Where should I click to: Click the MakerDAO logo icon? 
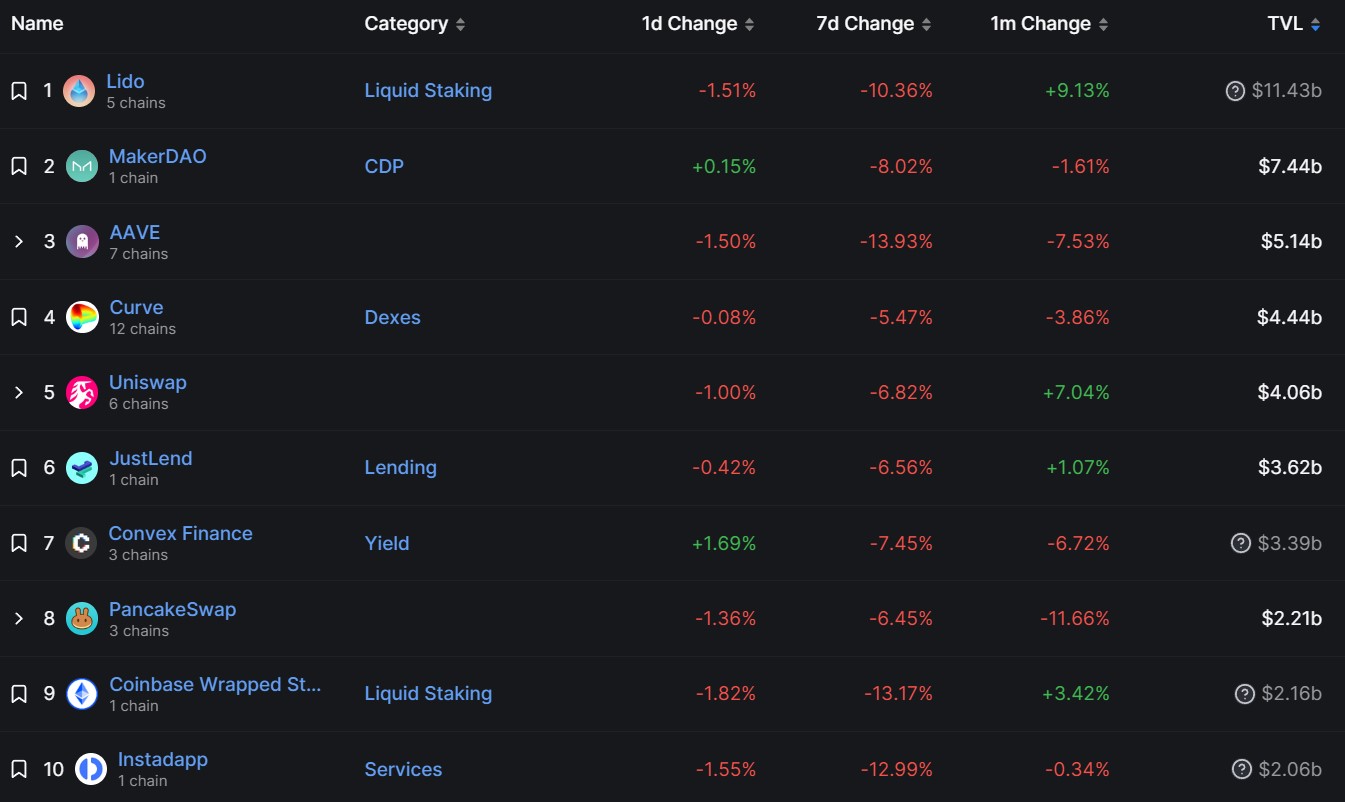tap(82, 166)
